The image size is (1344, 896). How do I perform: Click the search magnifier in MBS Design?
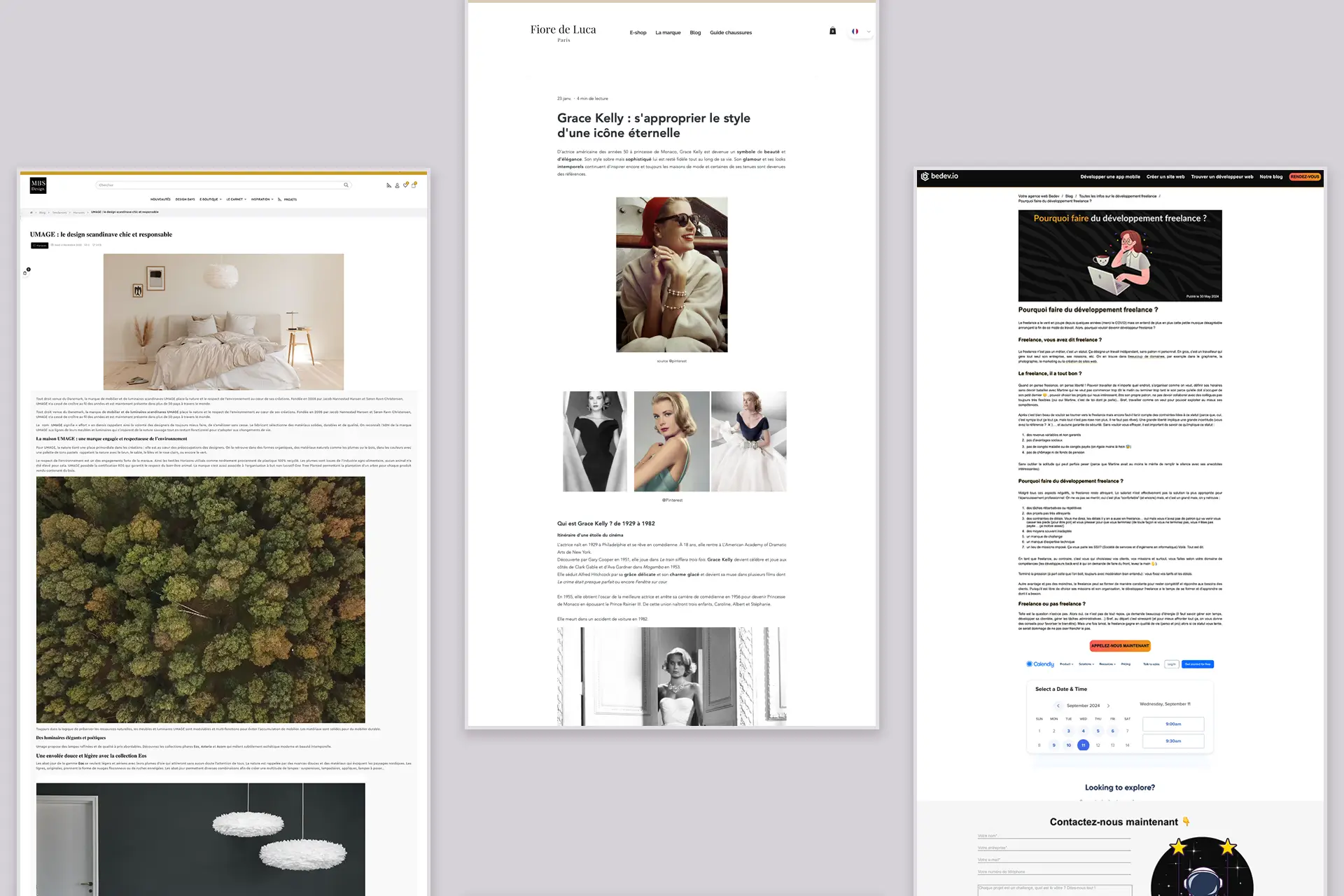(x=346, y=185)
